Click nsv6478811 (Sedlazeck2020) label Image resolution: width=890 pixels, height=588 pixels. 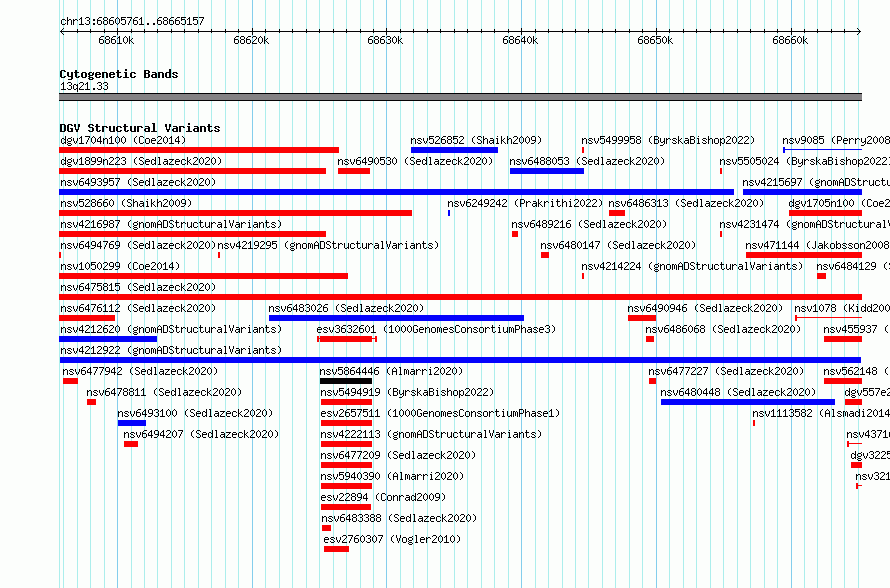click(164, 392)
